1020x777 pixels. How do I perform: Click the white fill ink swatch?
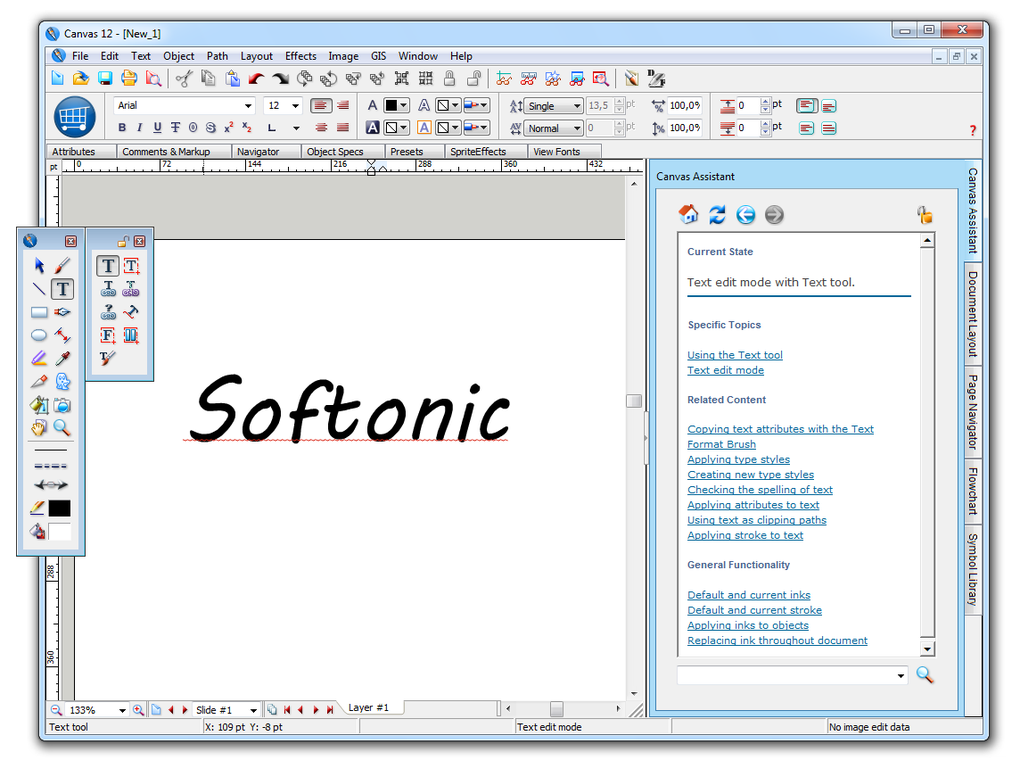[x=59, y=532]
